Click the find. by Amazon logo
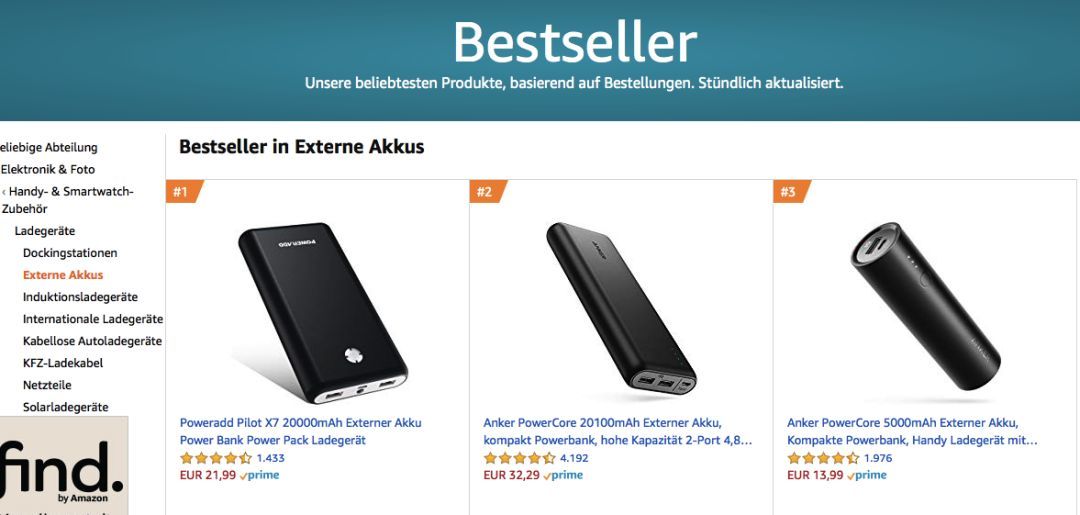 (63, 472)
